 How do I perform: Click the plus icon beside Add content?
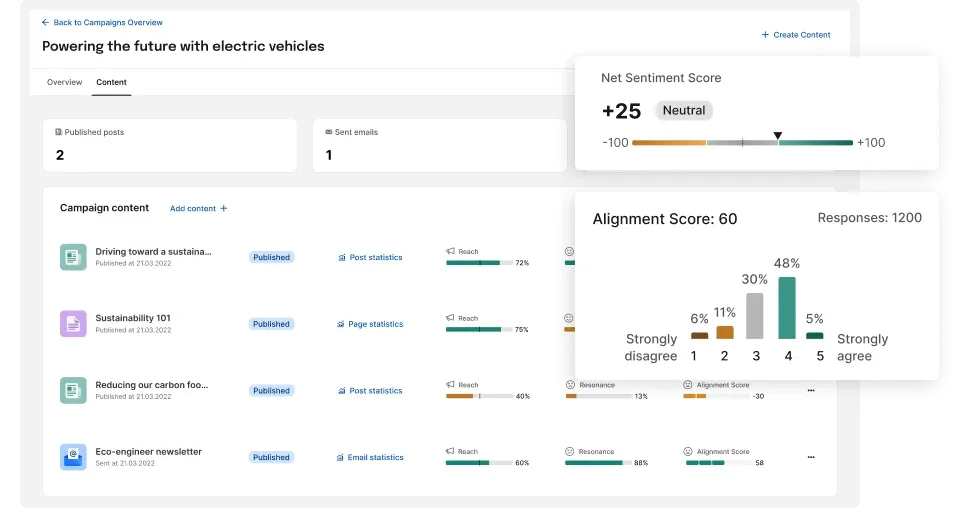(224, 209)
